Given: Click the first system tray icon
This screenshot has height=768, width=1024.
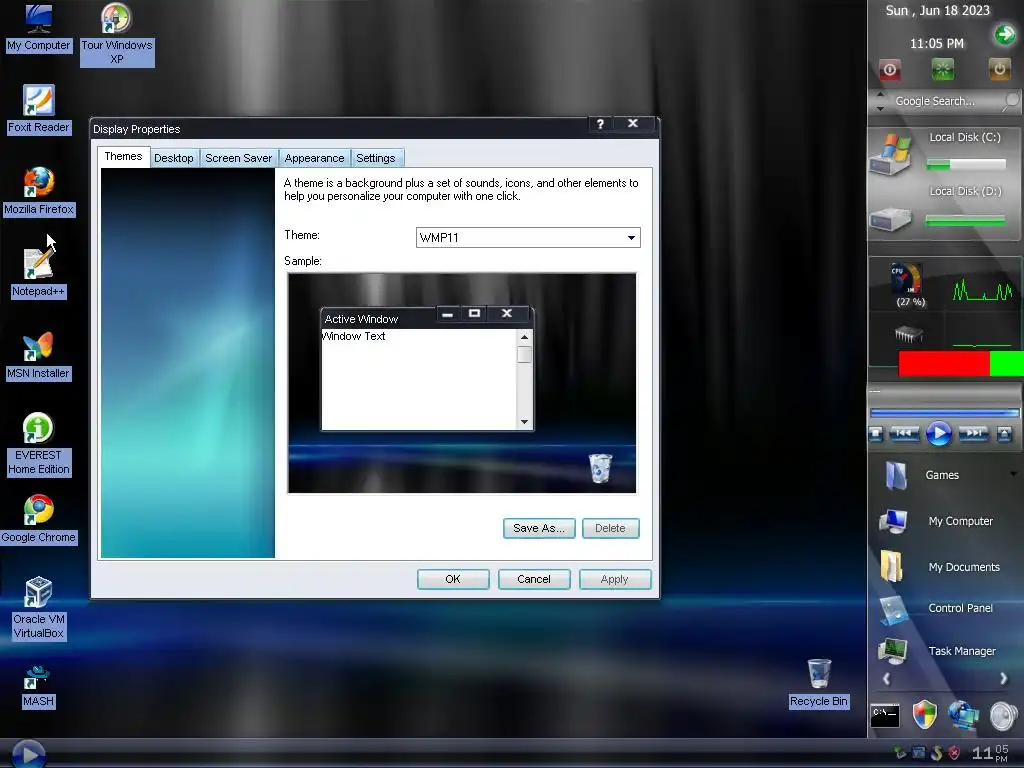Looking at the screenshot, I should coord(900,752).
